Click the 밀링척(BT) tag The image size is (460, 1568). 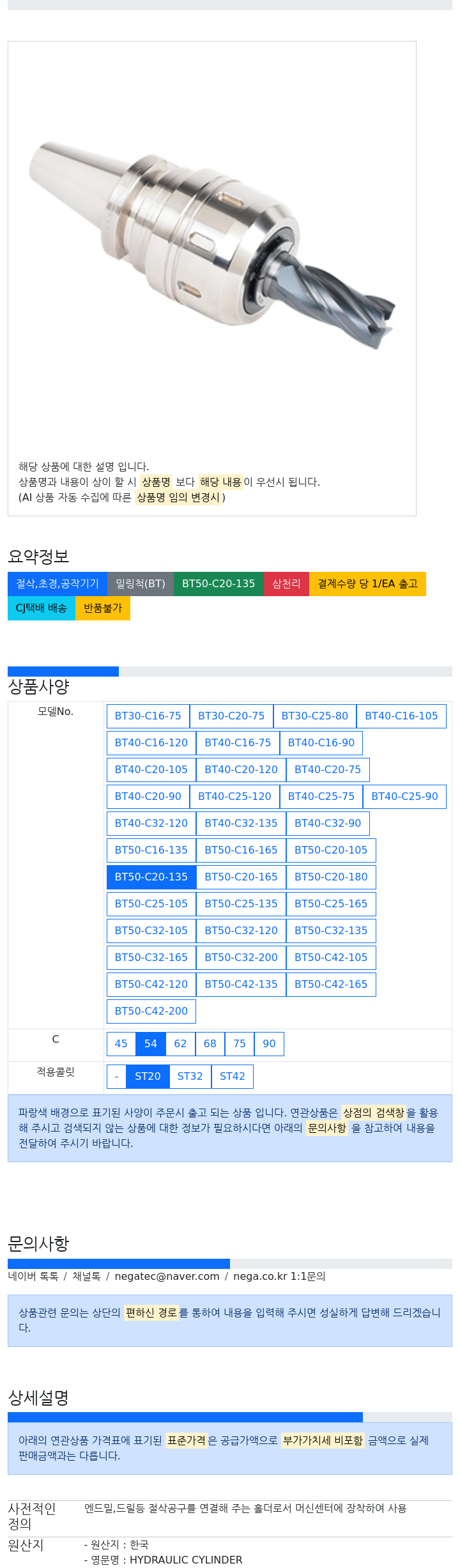(x=141, y=583)
